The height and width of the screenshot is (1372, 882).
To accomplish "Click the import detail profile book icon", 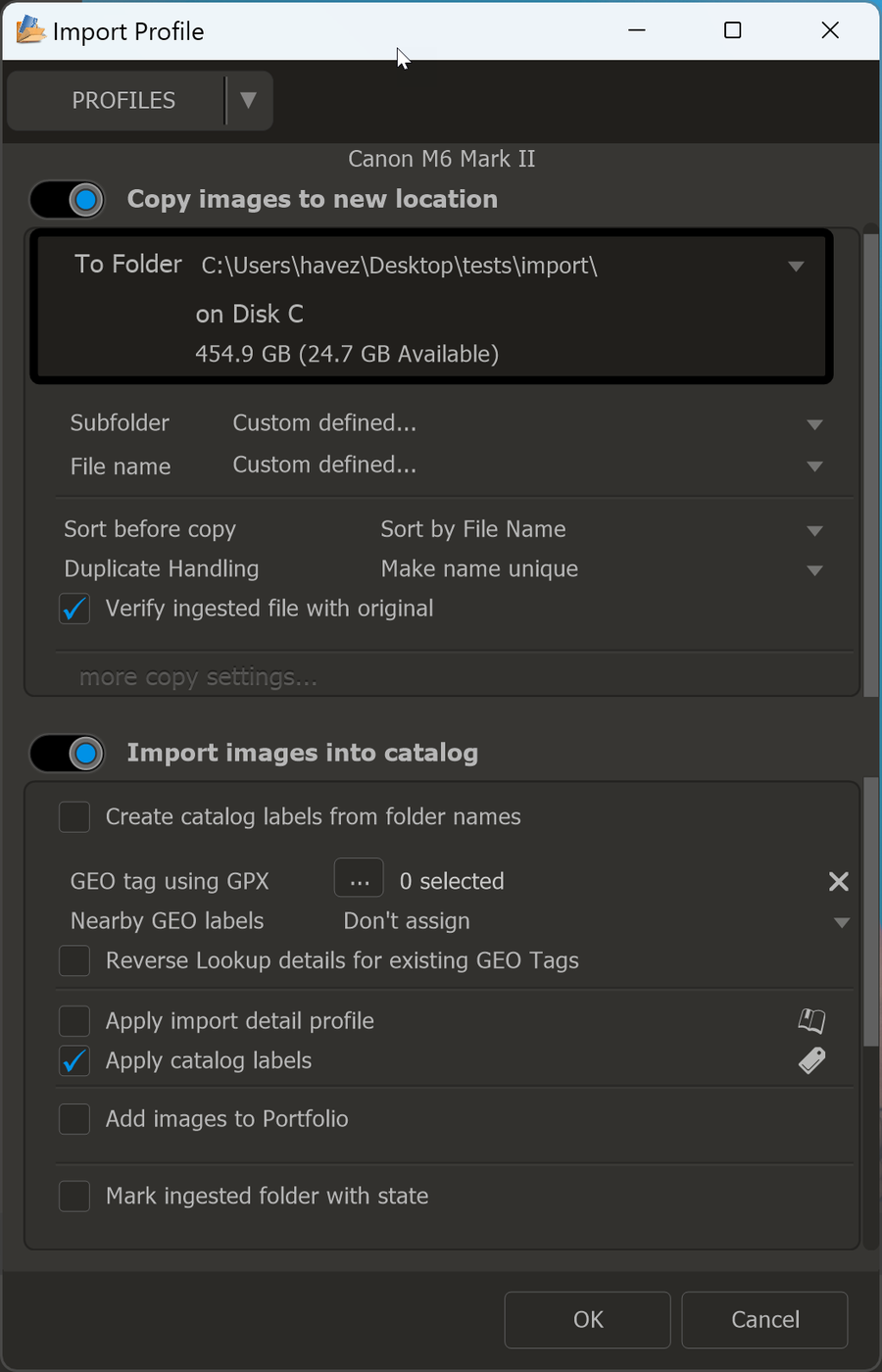I will pos(811,1021).
